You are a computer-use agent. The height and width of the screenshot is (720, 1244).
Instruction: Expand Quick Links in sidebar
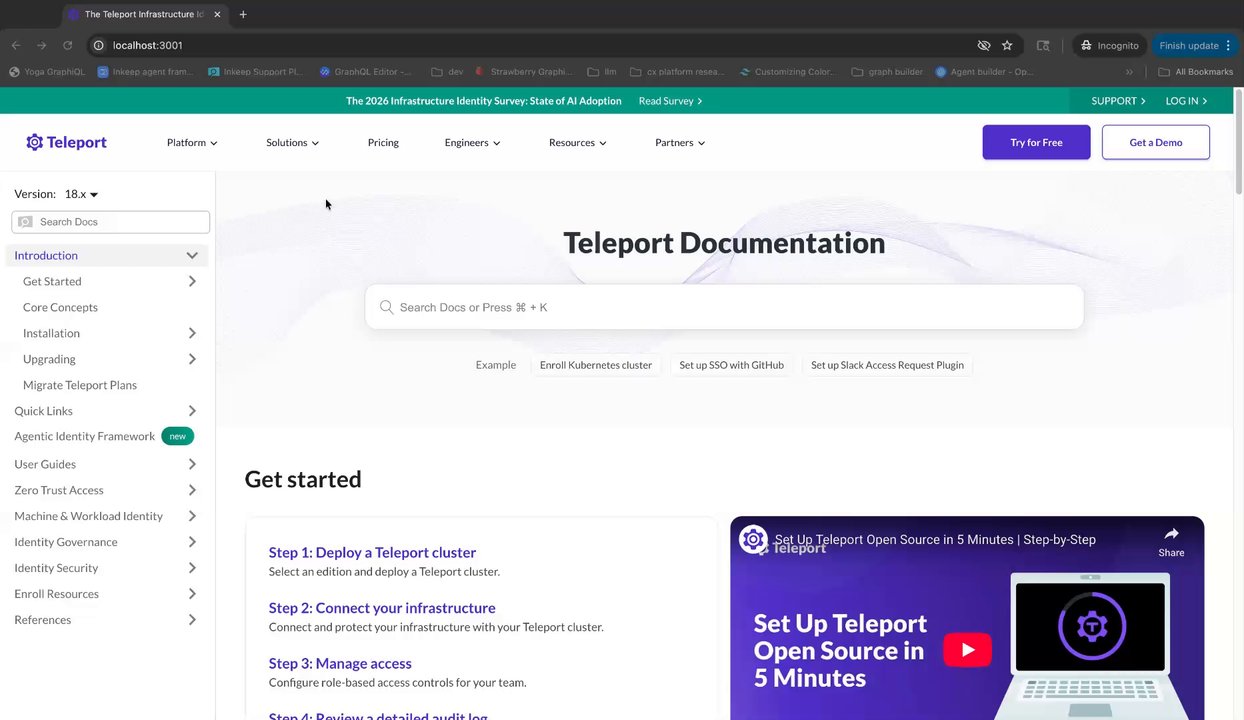pos(192,411)
